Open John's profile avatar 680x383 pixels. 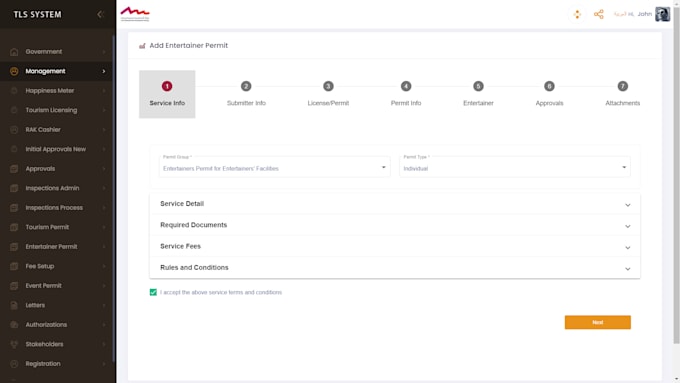[662, 14]
